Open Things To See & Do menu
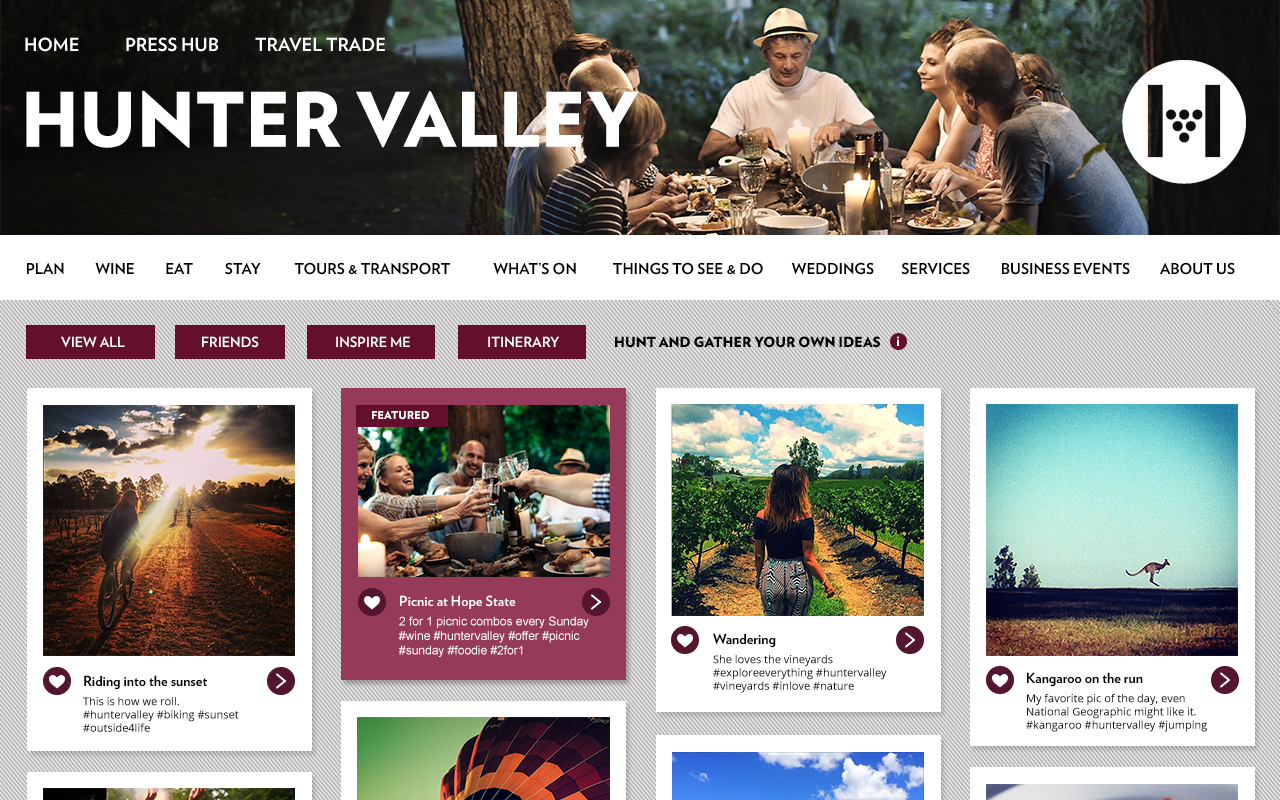 (x=688, y=269)
